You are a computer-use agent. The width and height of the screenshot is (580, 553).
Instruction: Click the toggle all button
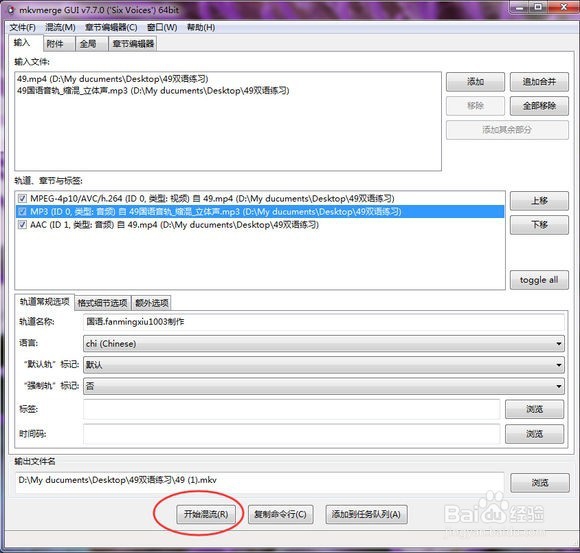[x=539, y=280]
